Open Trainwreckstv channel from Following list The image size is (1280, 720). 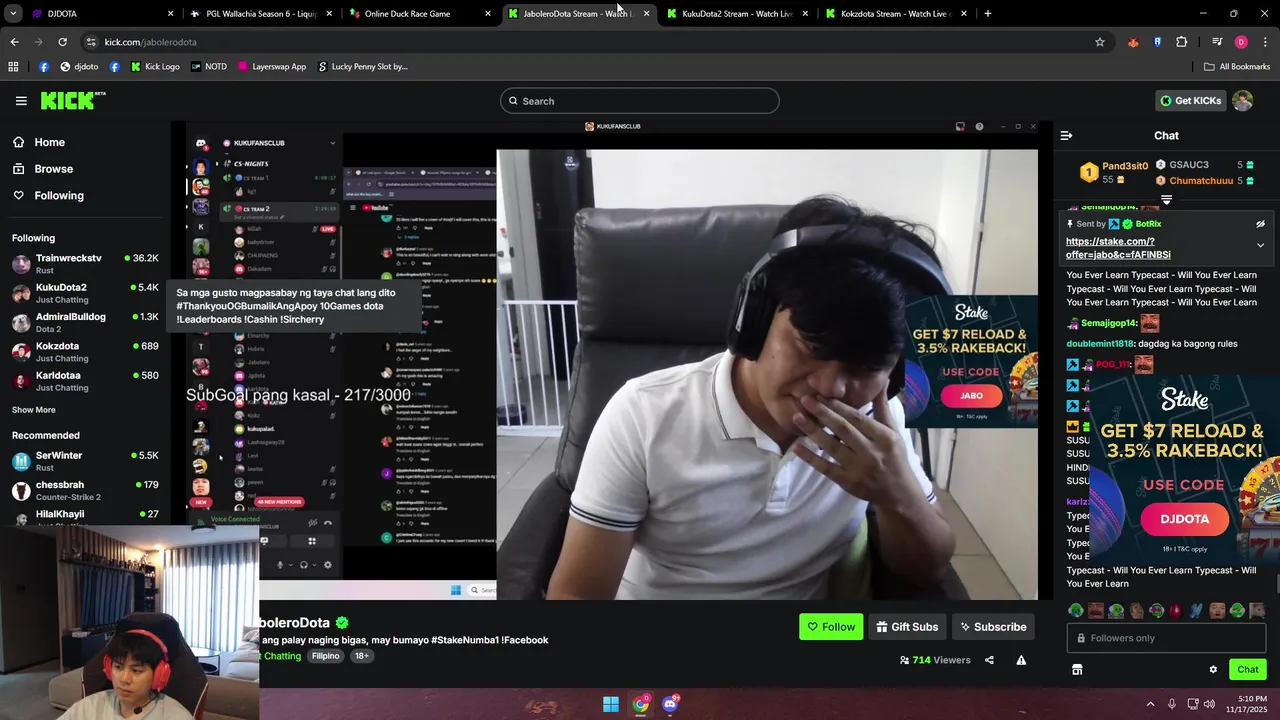pos(85,264)
